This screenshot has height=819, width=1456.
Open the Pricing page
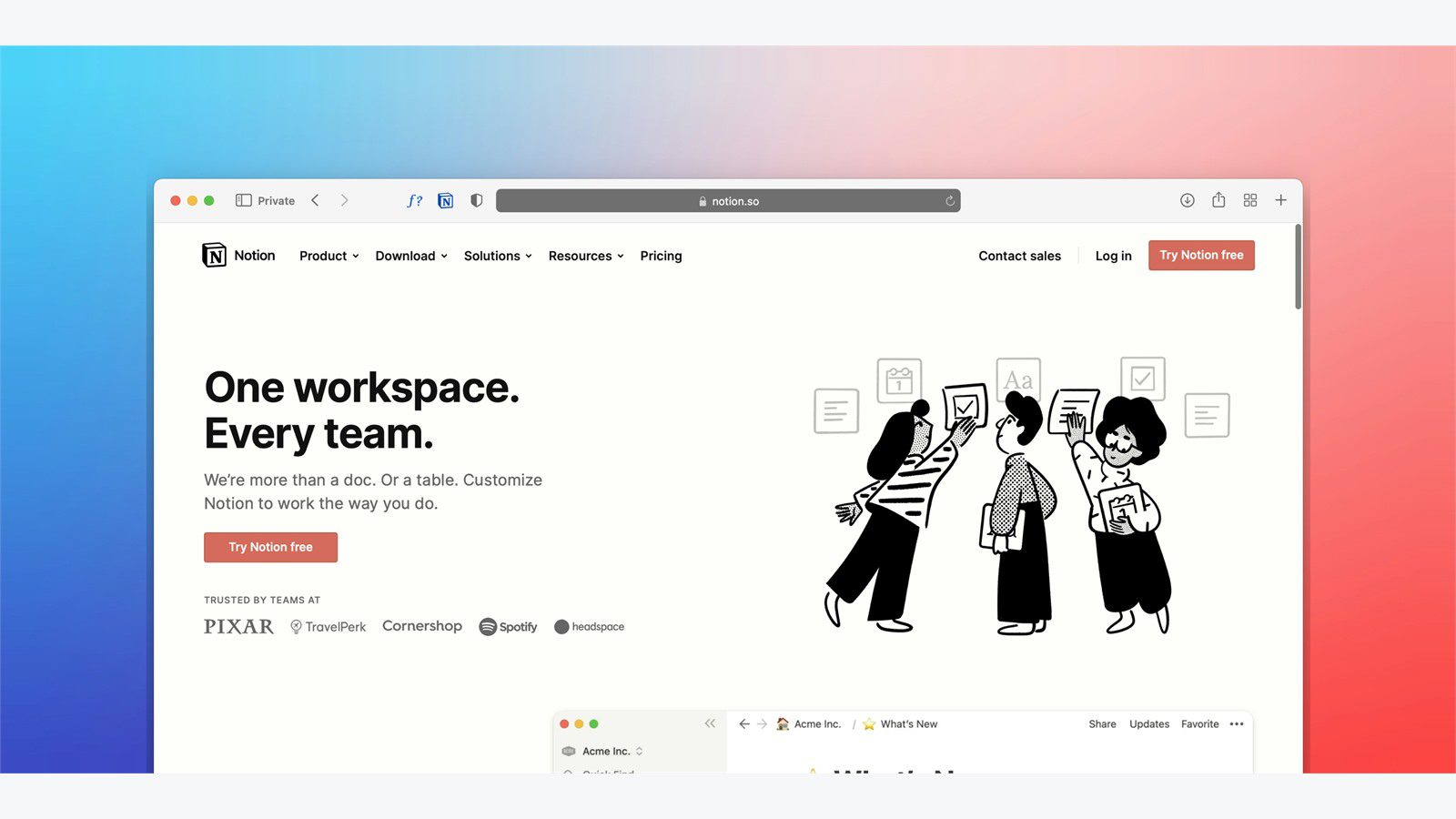coord(661,256)
